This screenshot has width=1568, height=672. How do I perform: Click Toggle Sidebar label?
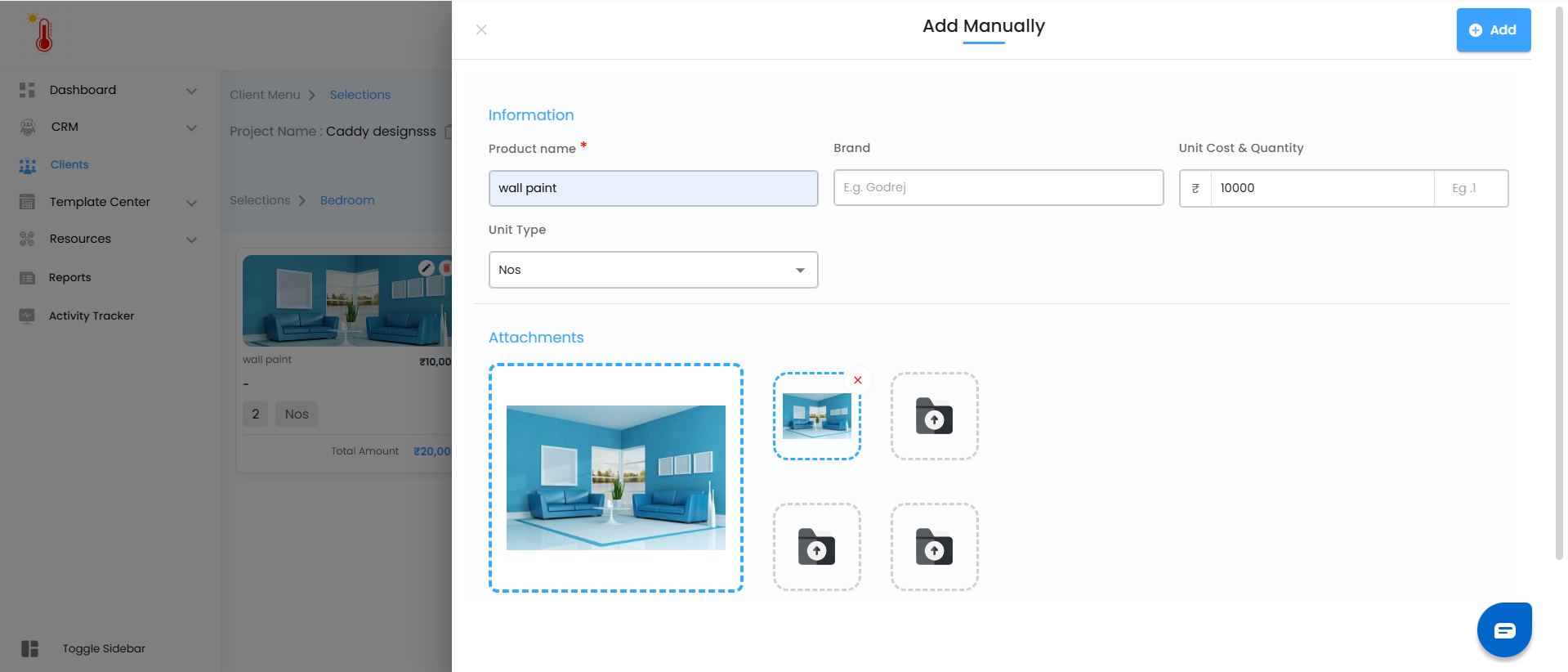[104, 648]
